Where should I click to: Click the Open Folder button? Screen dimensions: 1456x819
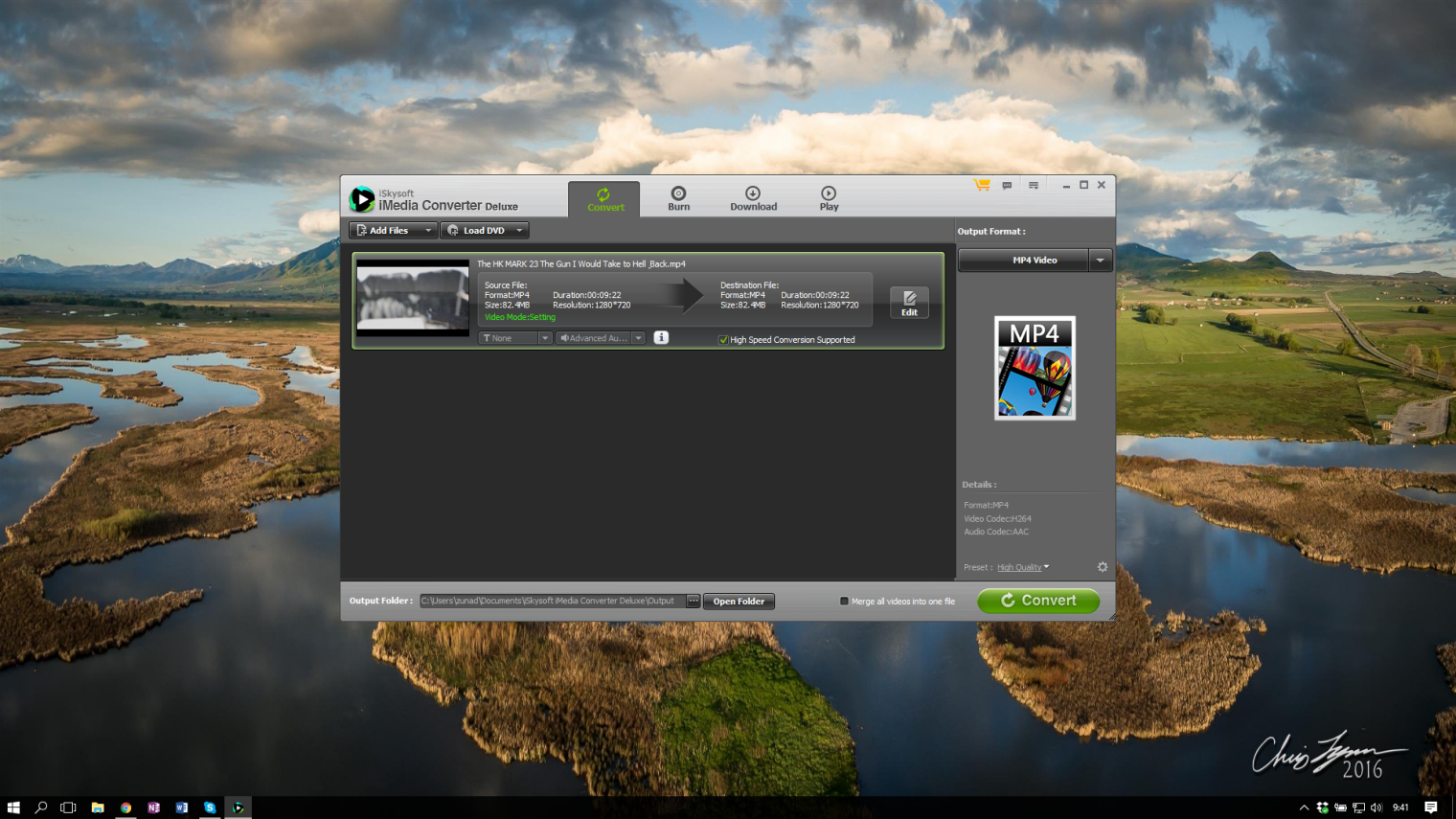(x=739, y=602)
